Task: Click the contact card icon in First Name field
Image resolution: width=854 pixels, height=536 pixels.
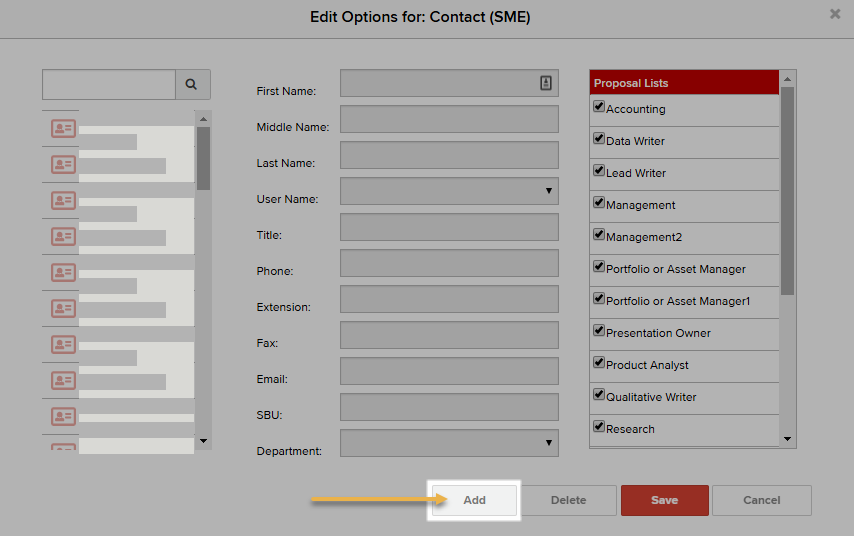Action: point(546,83)
